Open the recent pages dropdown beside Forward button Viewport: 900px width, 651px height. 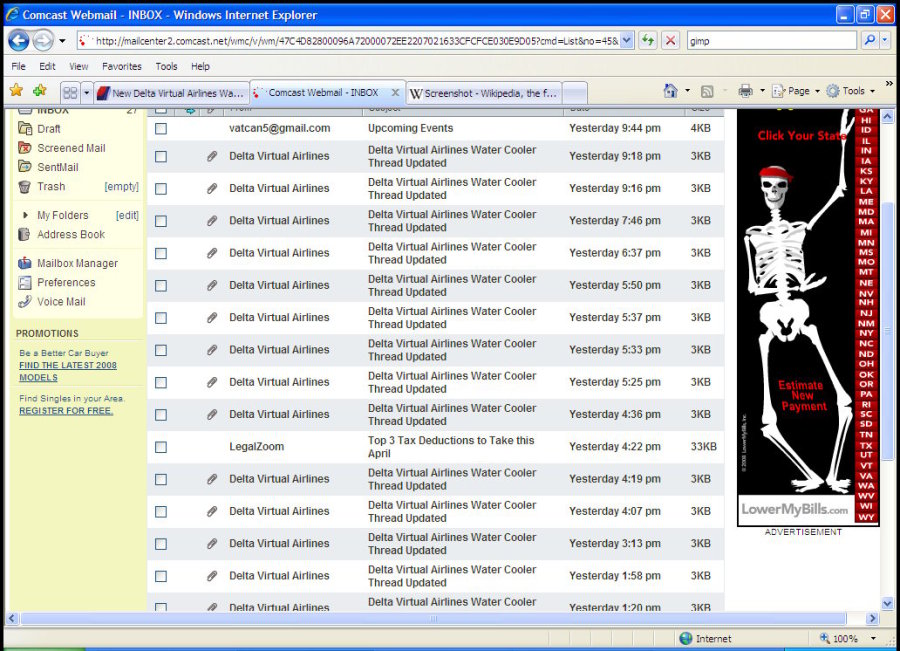pyautogui.click(x=62, y=41)
